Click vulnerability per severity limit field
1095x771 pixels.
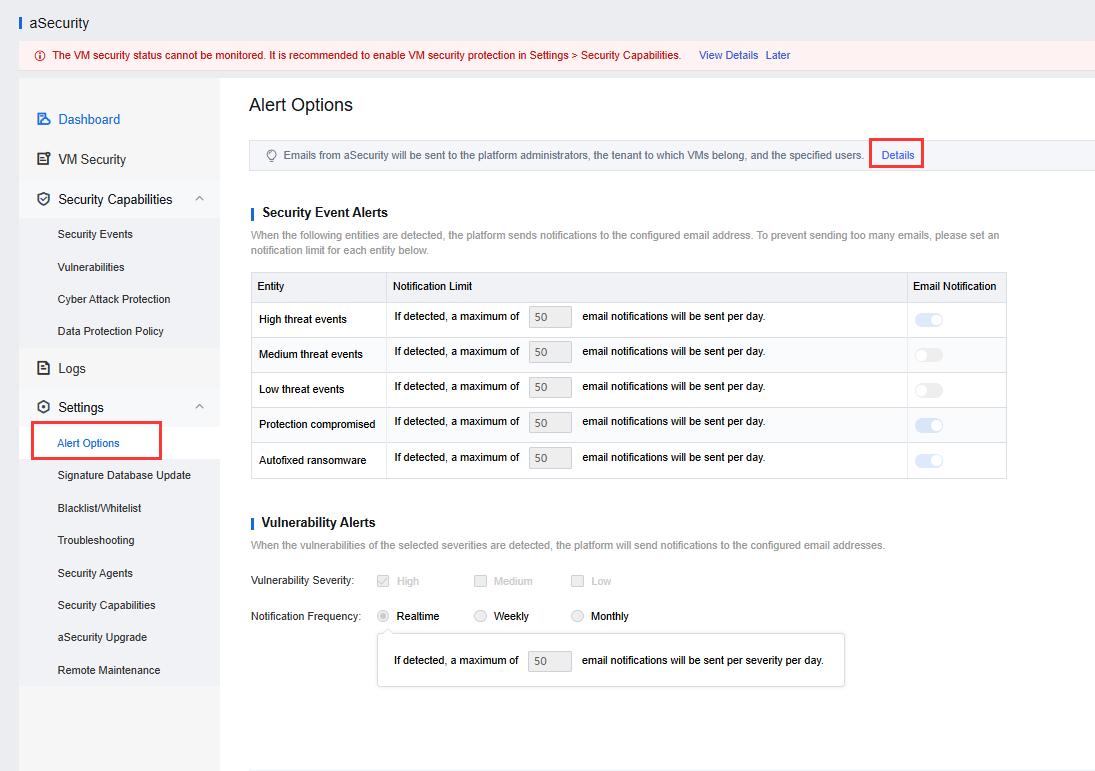tap(550, 661)
